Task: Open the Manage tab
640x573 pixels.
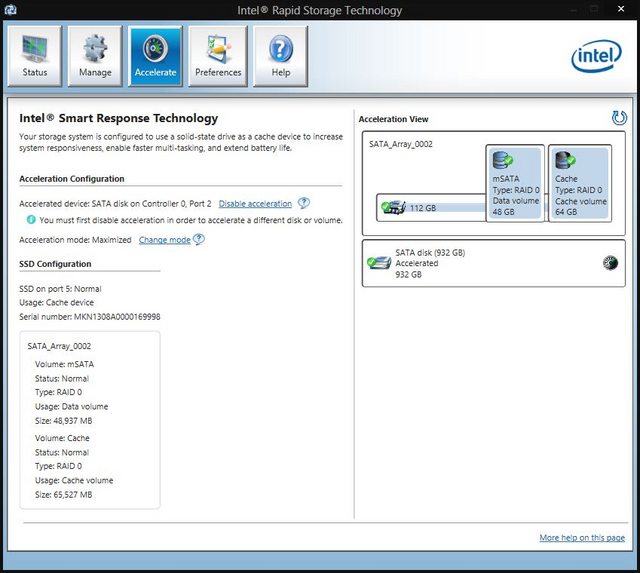Action: pos(95,56)
